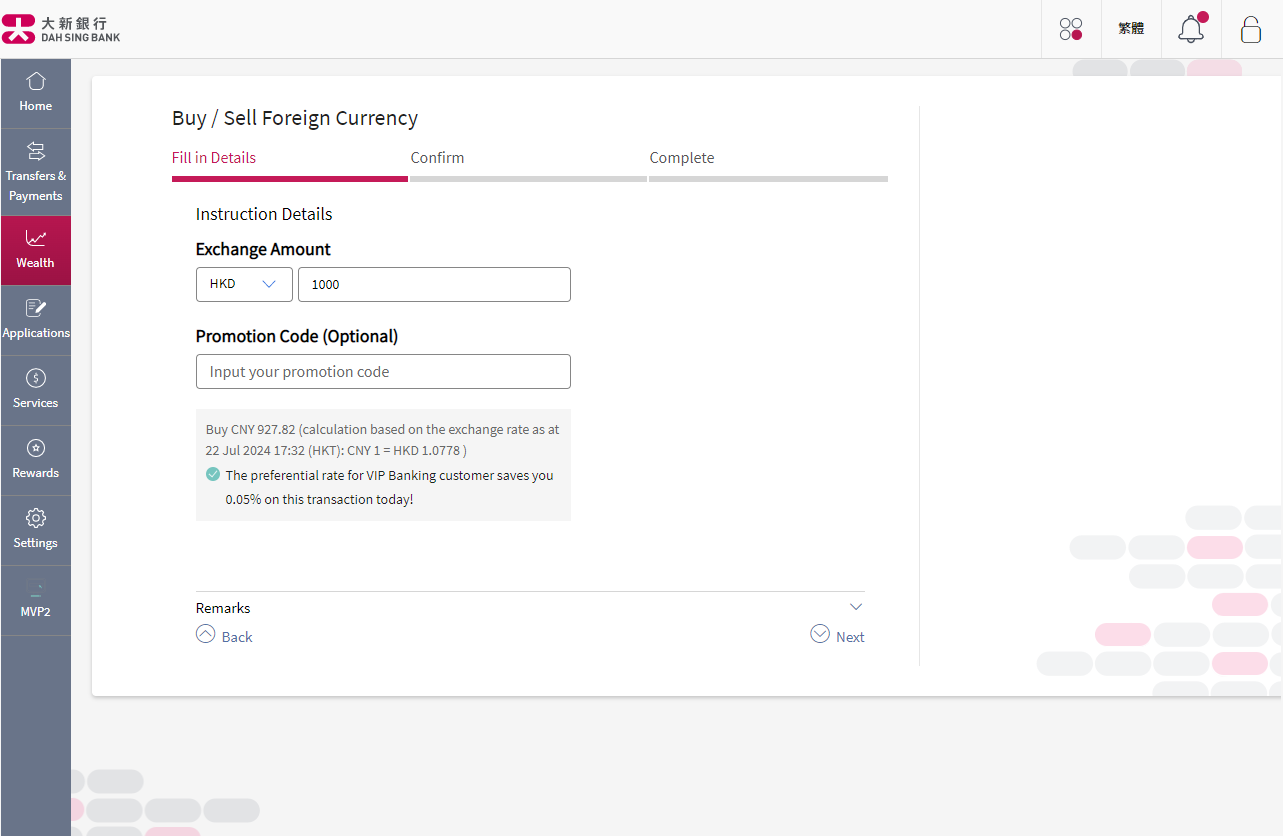Click the Instruction Details label

(264, 214)
